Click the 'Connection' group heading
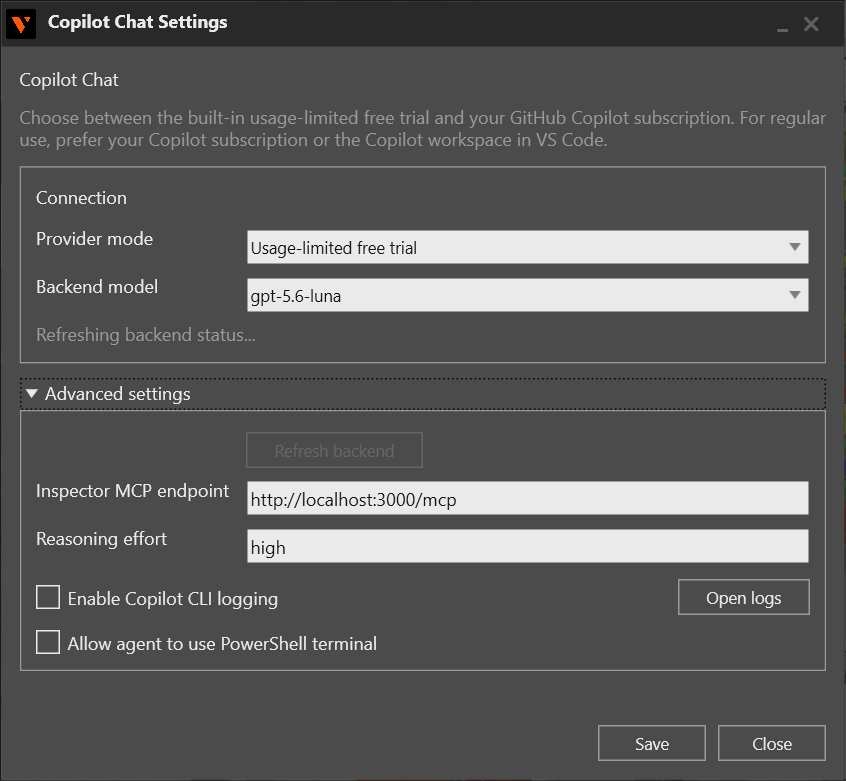Image resolution: width=846 pixels, height=781 pixels. pyautogui.click(x=81, y=198)
